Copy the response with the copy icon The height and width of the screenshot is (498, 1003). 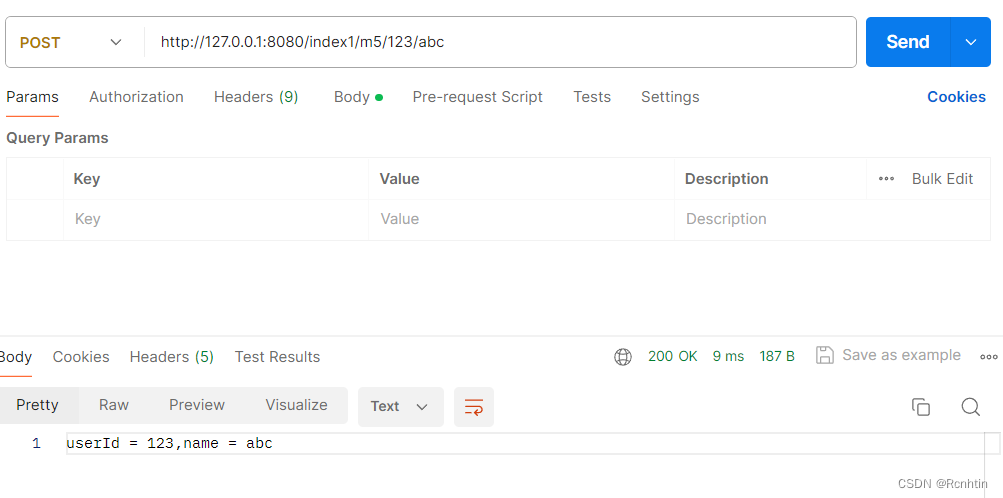coord(920,407)
